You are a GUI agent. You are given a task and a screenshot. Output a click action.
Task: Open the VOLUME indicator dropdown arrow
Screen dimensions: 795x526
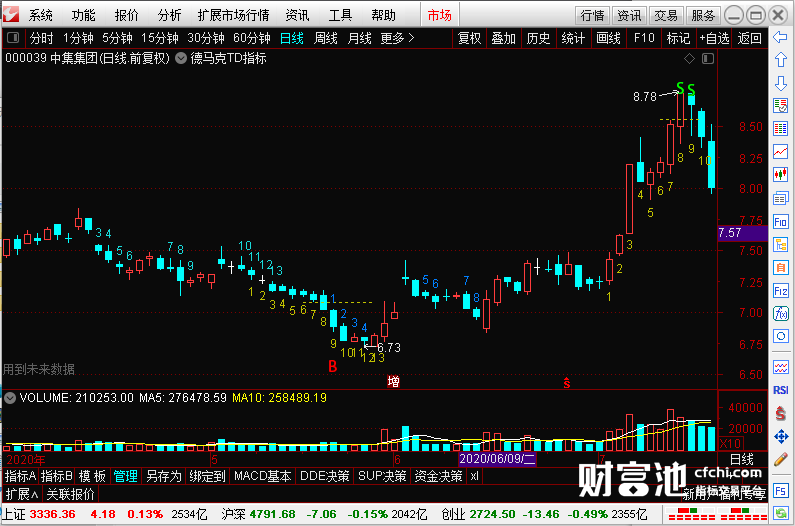pyautogui.click(x=10, y=398)
